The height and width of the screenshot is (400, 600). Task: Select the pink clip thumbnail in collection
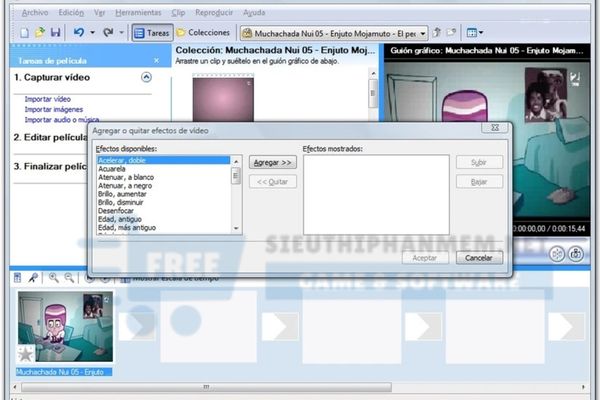point(223,99)
